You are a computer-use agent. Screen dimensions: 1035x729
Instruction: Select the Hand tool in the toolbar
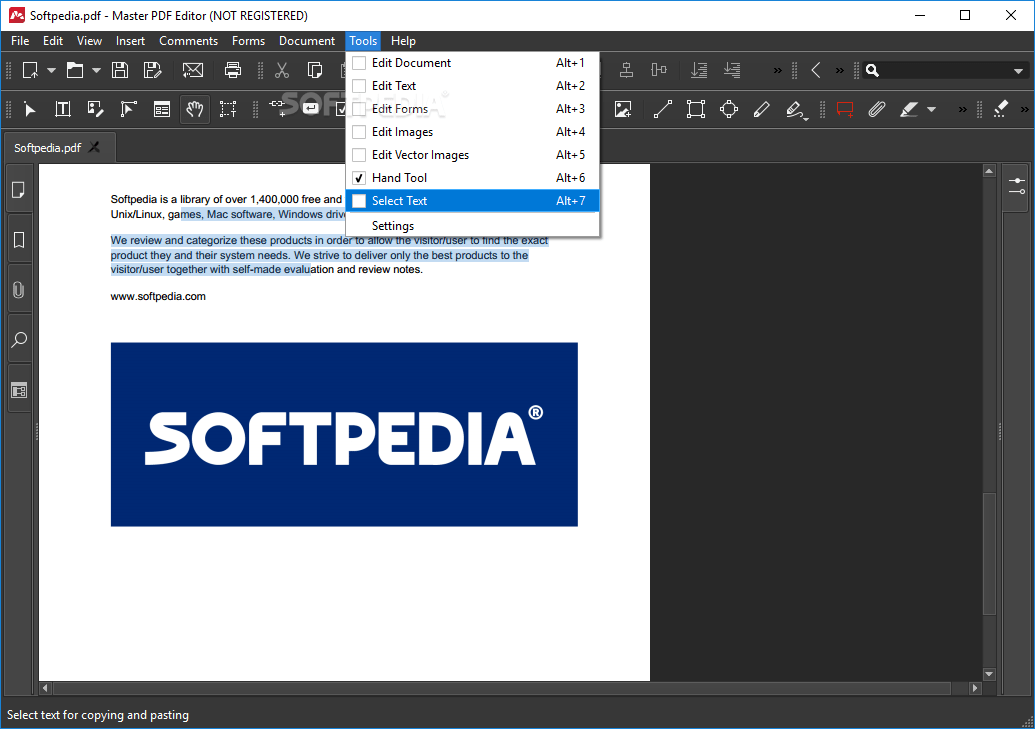point(195,109)
